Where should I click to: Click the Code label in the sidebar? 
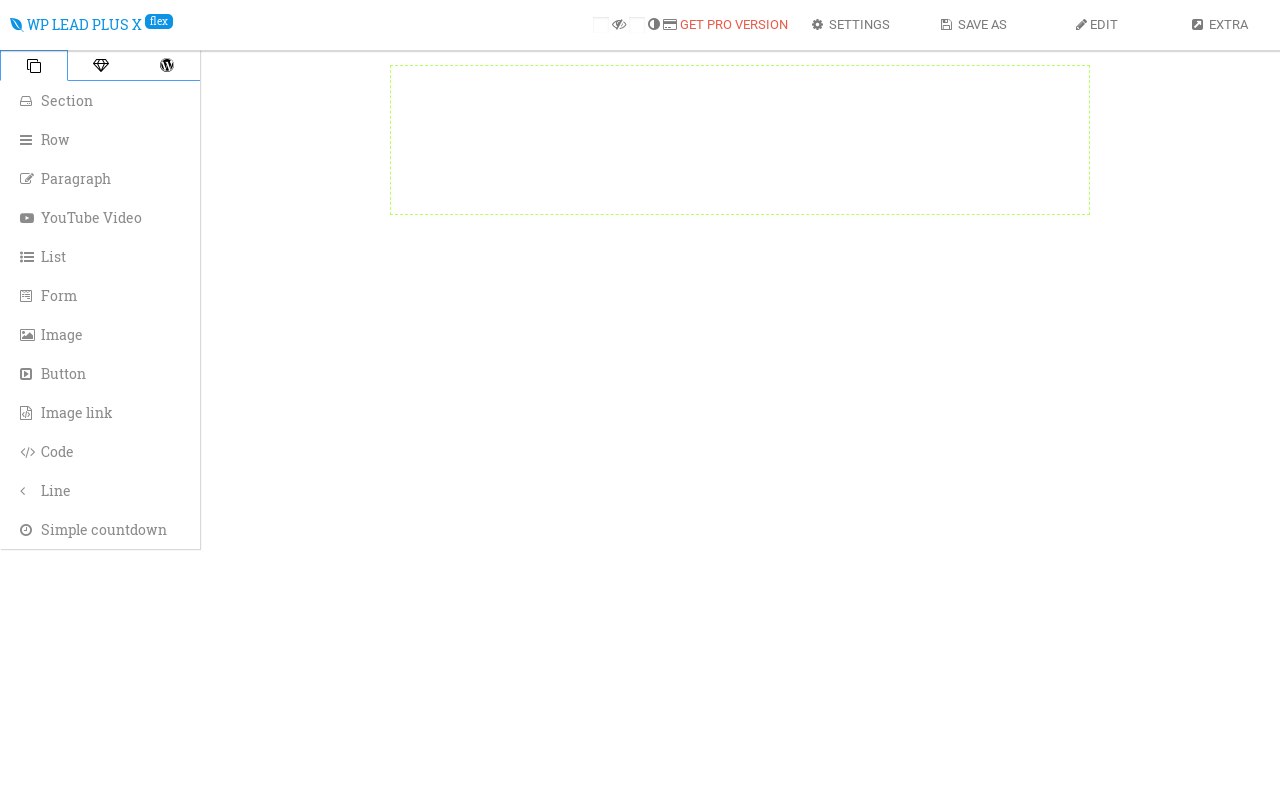click(57, 452)
